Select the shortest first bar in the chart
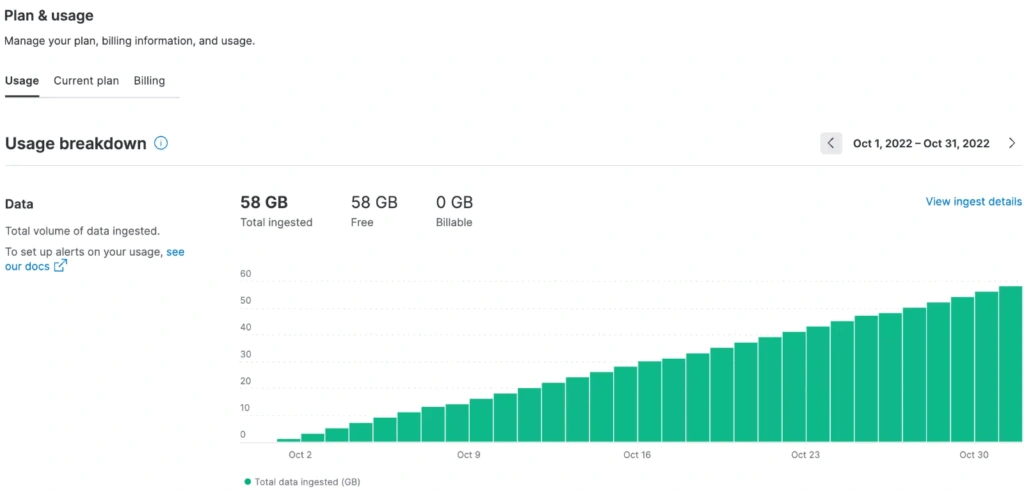The image size is (1024, 492). click(x=289, y=439)
